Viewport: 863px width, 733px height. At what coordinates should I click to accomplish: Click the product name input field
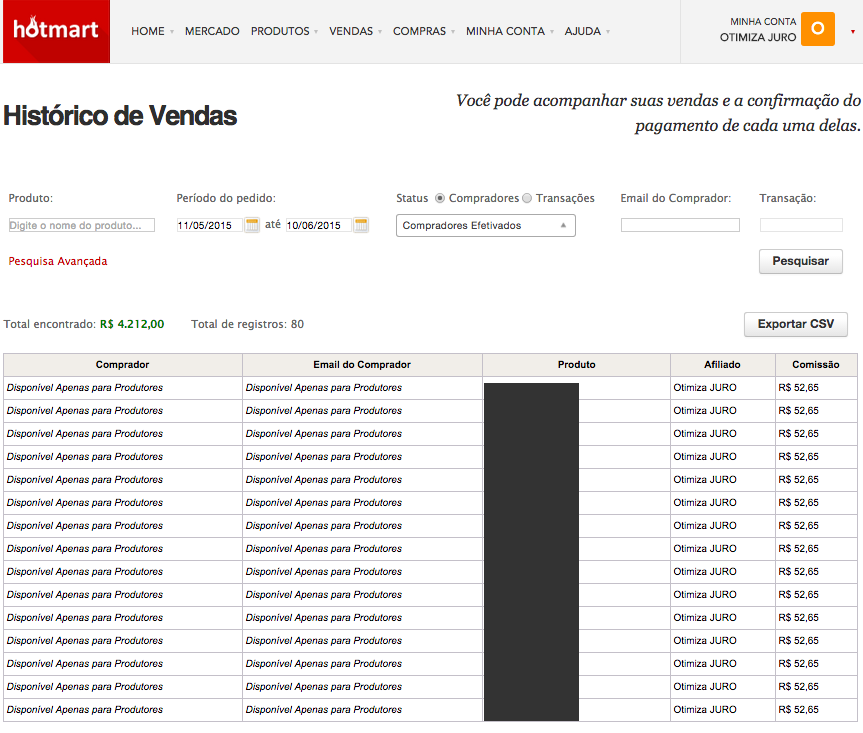81,225
